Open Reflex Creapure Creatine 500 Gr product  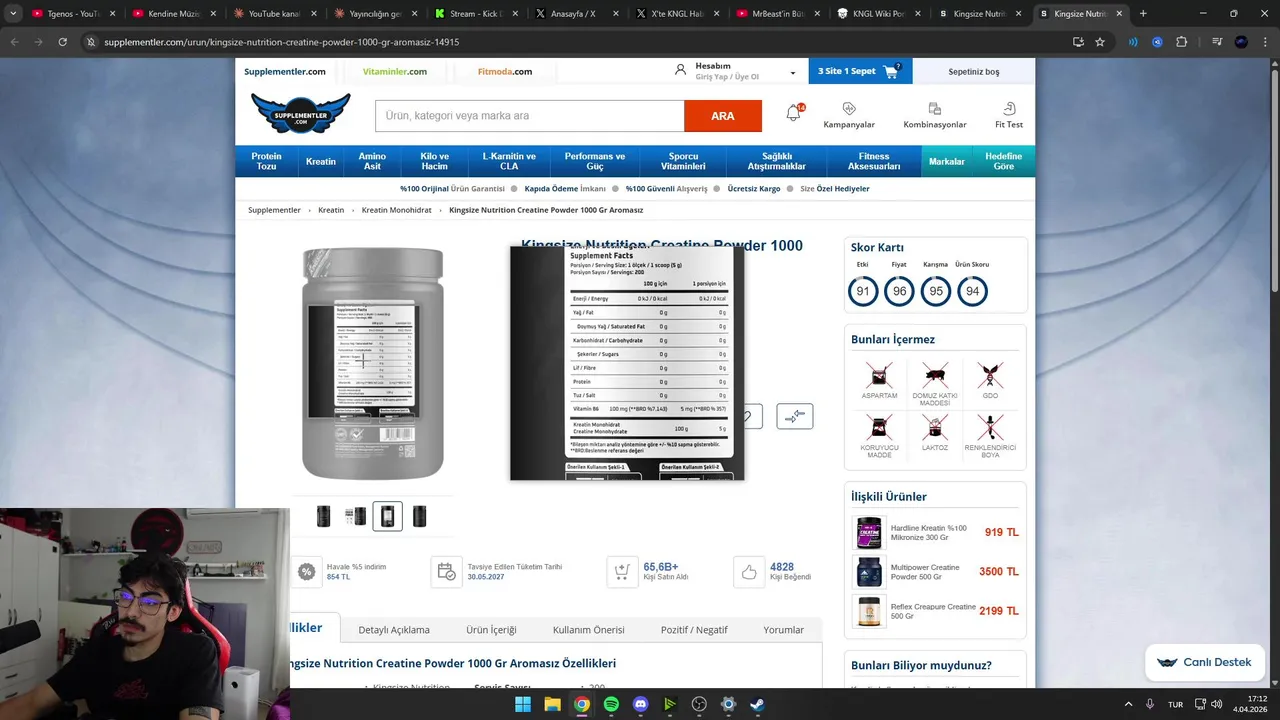(x=936, y=611)
